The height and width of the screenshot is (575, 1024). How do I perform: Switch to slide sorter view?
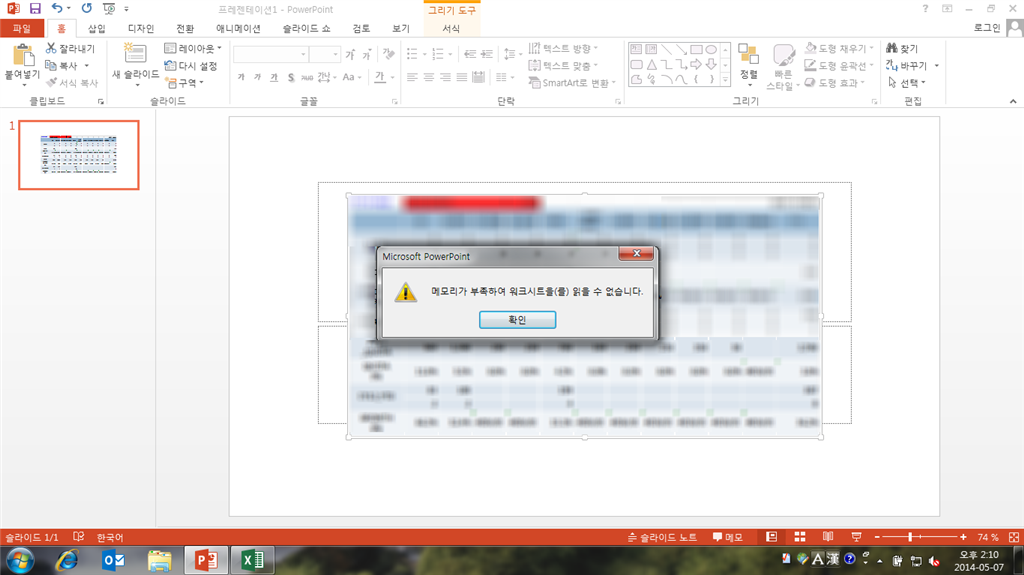coord(799,537)
